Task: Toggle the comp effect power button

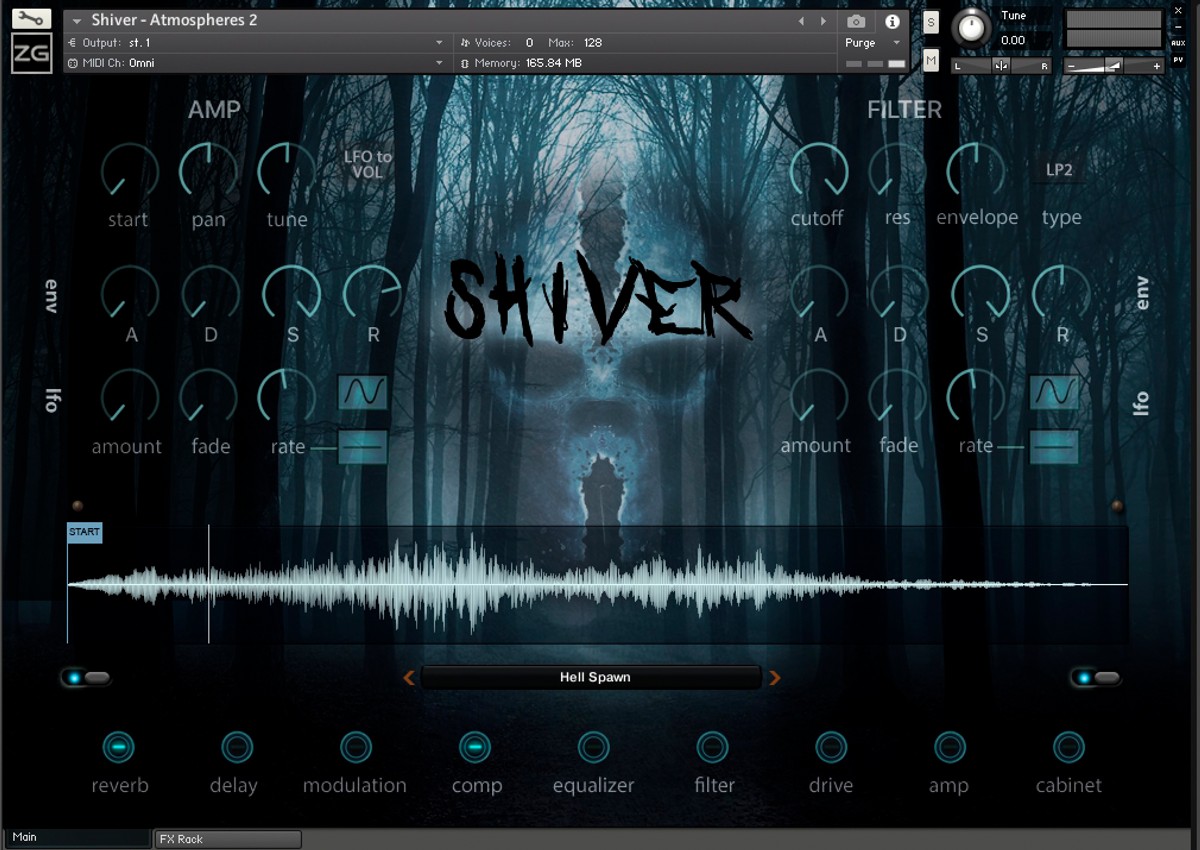Action: click(475, 747)
